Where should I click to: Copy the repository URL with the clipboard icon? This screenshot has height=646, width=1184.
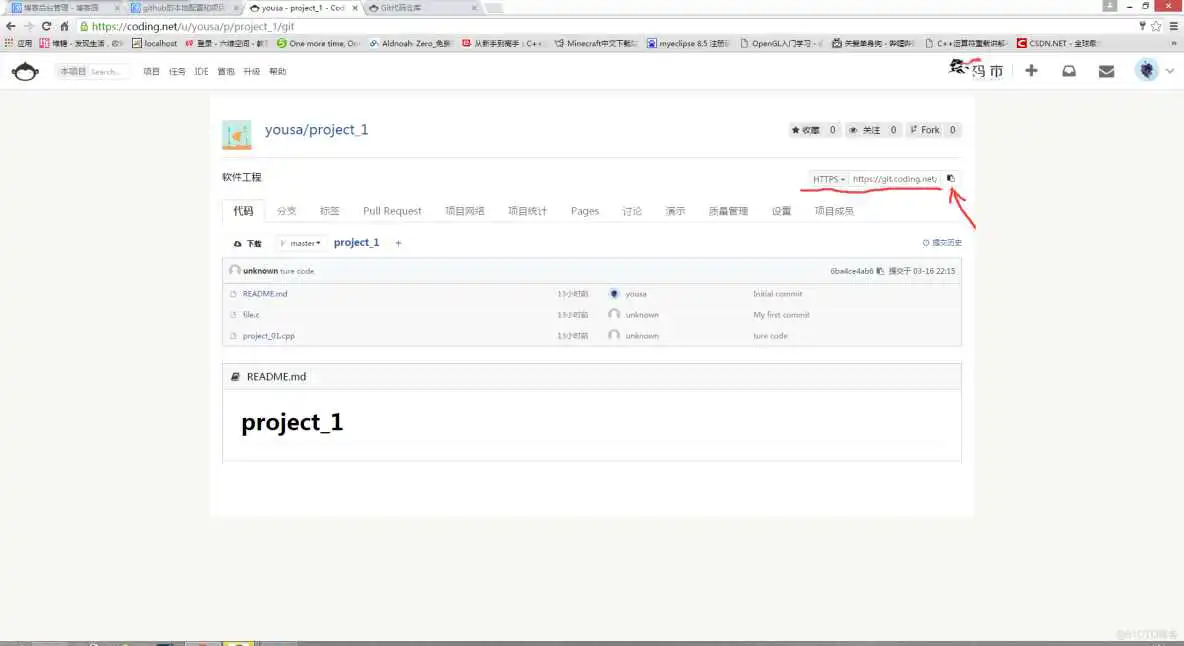pyautogui.click(x=951, y=179)
